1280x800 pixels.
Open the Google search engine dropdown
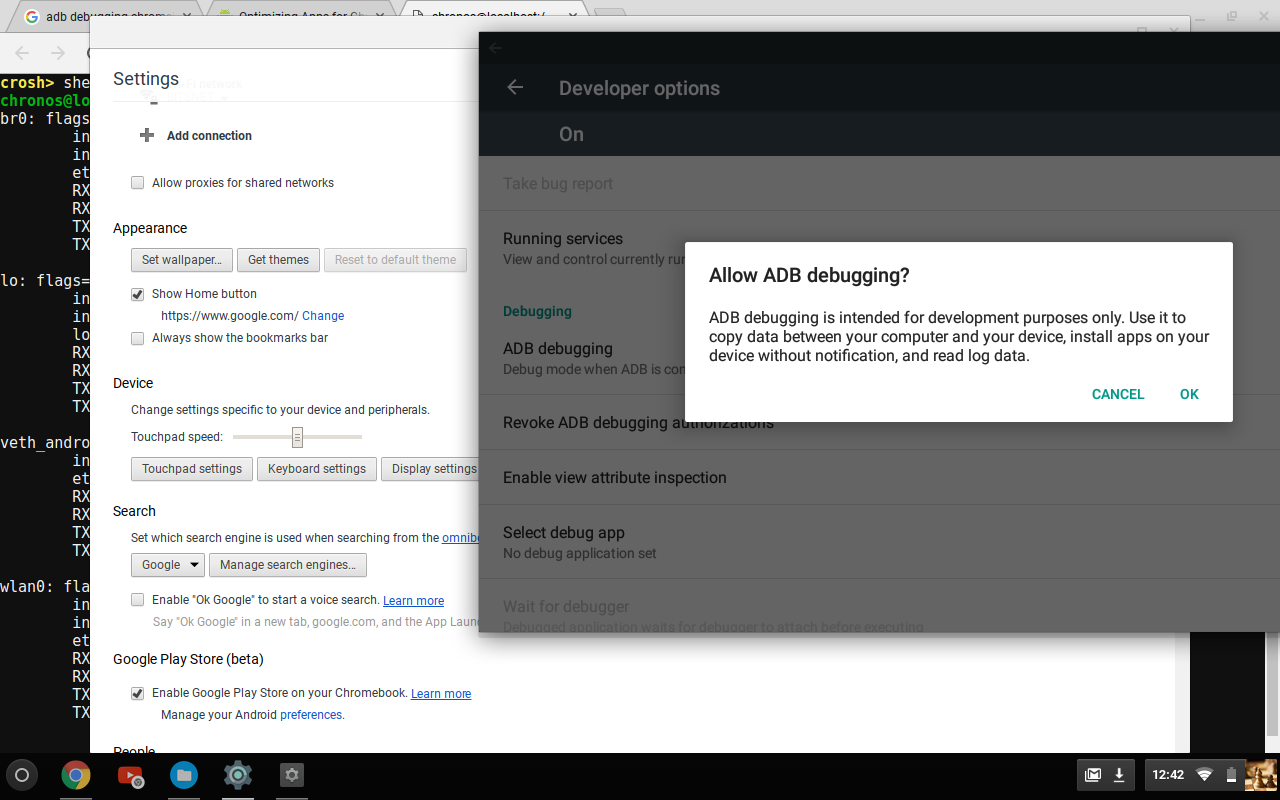click(167, 565)
